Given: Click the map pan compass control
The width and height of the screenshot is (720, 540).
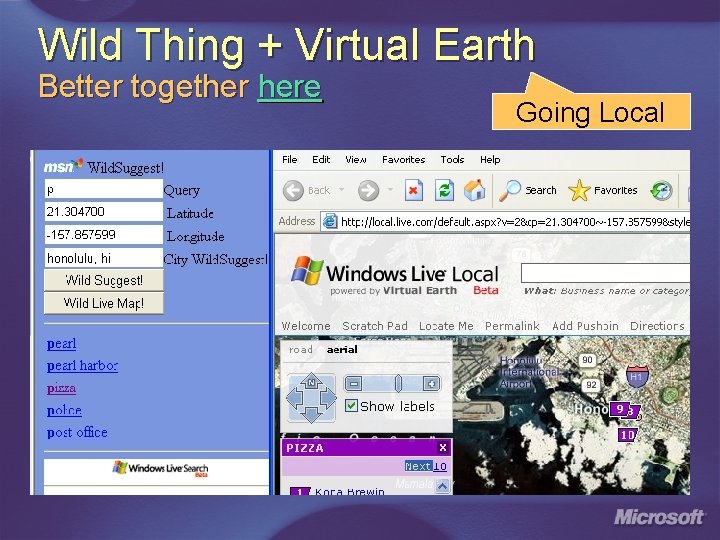Looking at the screenshot, I should tap(311, 398).
